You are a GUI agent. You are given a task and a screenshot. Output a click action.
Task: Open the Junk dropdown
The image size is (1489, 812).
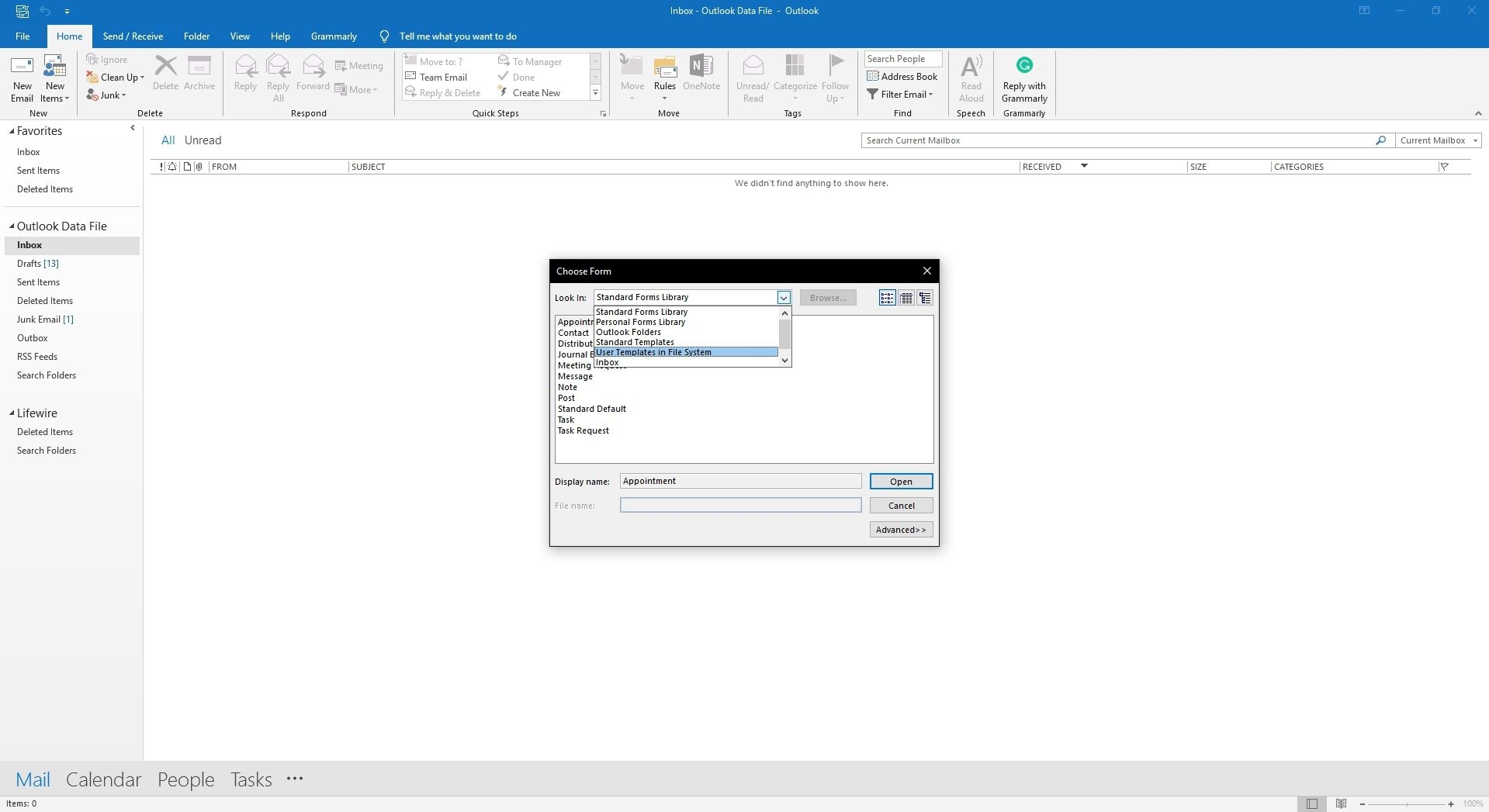click(x=106, y=95)
